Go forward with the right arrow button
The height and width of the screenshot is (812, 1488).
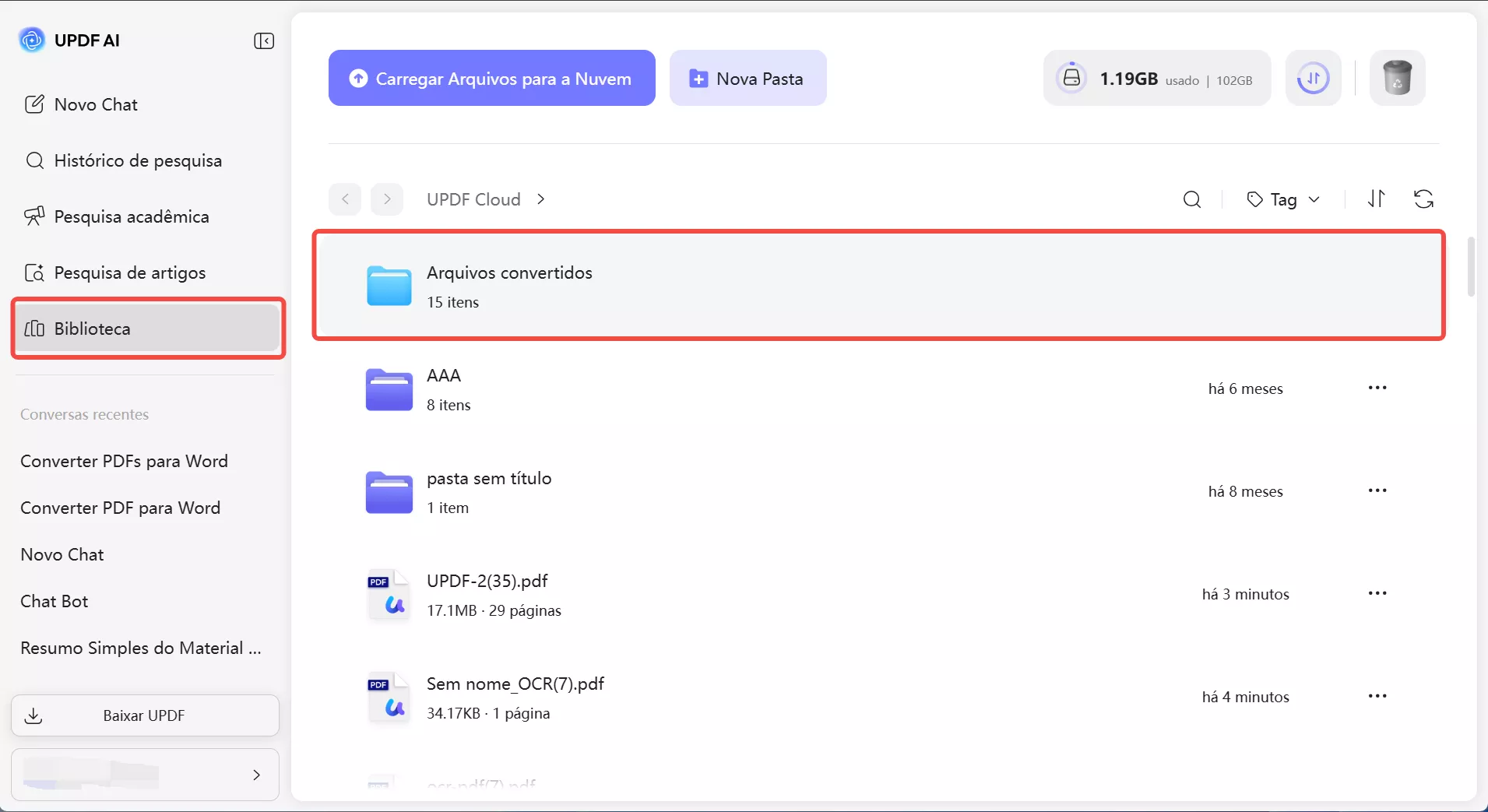(x=387, y=199)
